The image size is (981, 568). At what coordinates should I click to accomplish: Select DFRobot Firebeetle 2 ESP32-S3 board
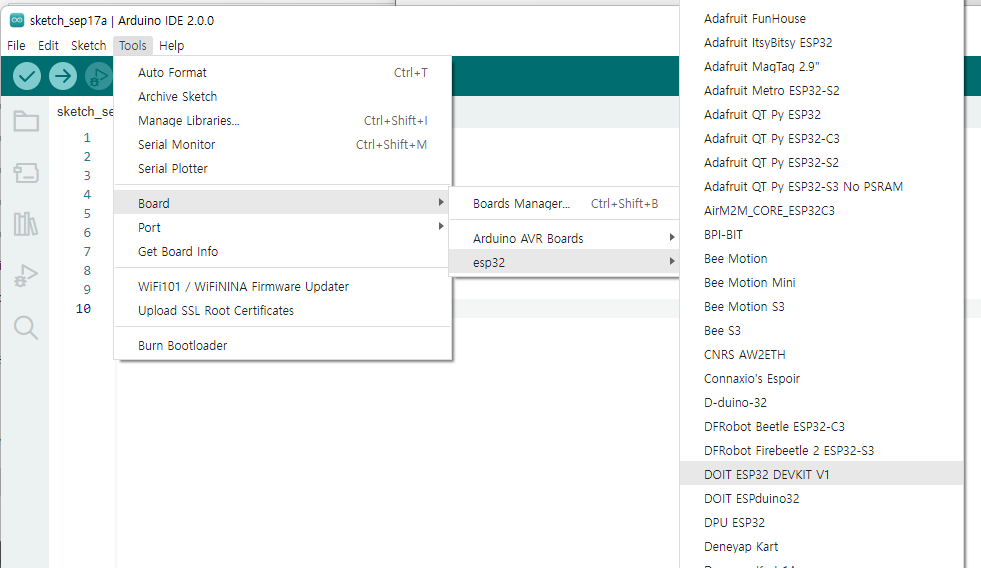click(x=821, y=450)
